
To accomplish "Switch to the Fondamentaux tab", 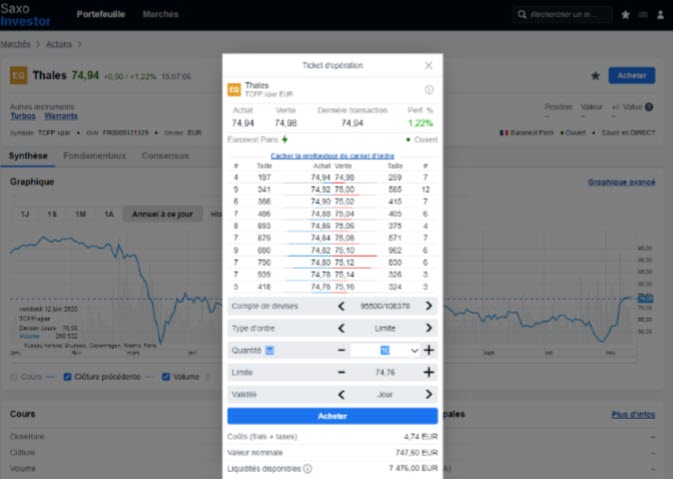I will click(x=94, y=156).
